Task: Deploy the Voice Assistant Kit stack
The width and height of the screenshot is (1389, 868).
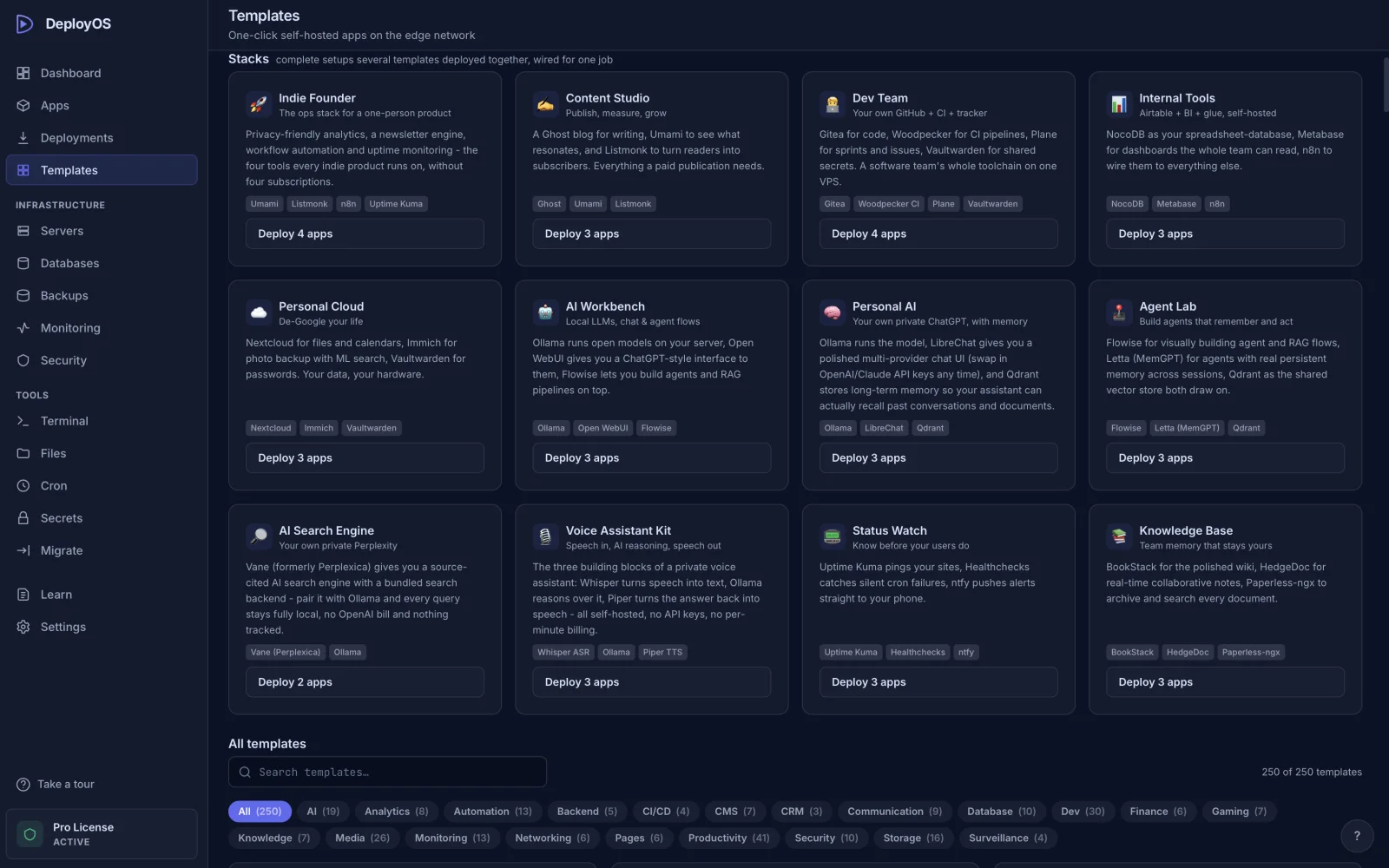Action: click(x=651, y=682)
